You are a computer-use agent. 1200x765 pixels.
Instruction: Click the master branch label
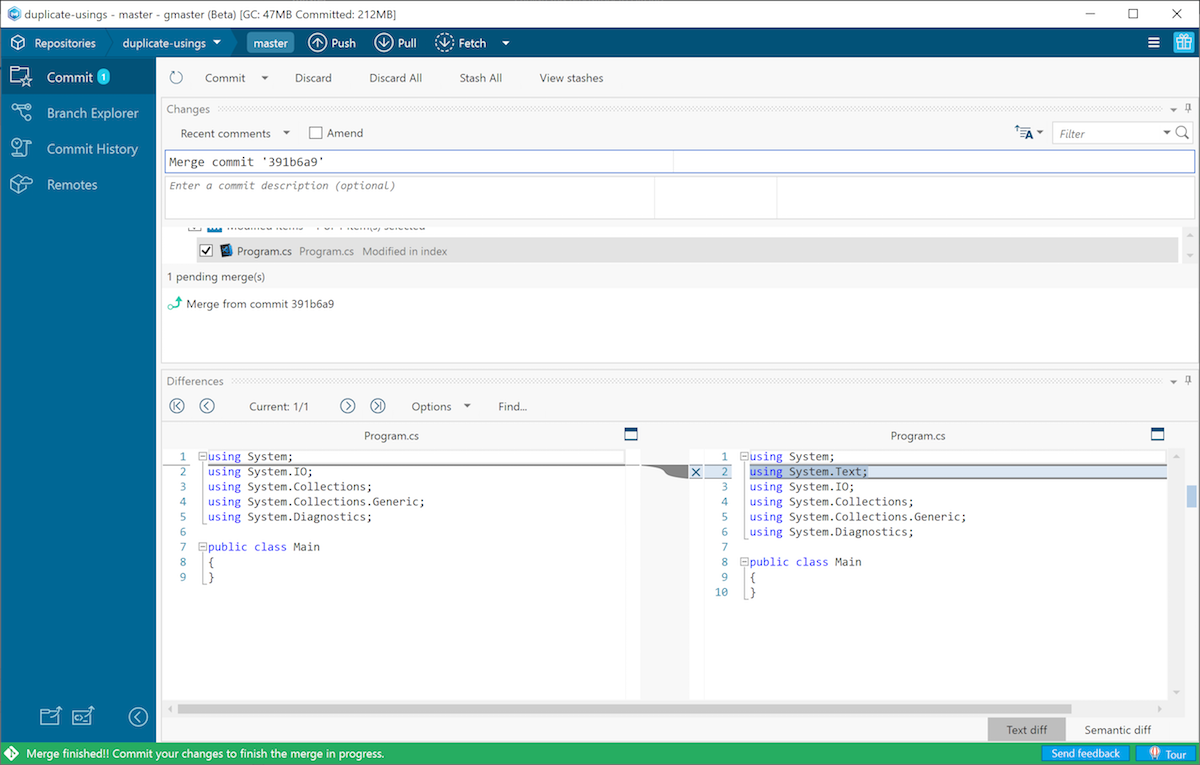tap(270, 43)
